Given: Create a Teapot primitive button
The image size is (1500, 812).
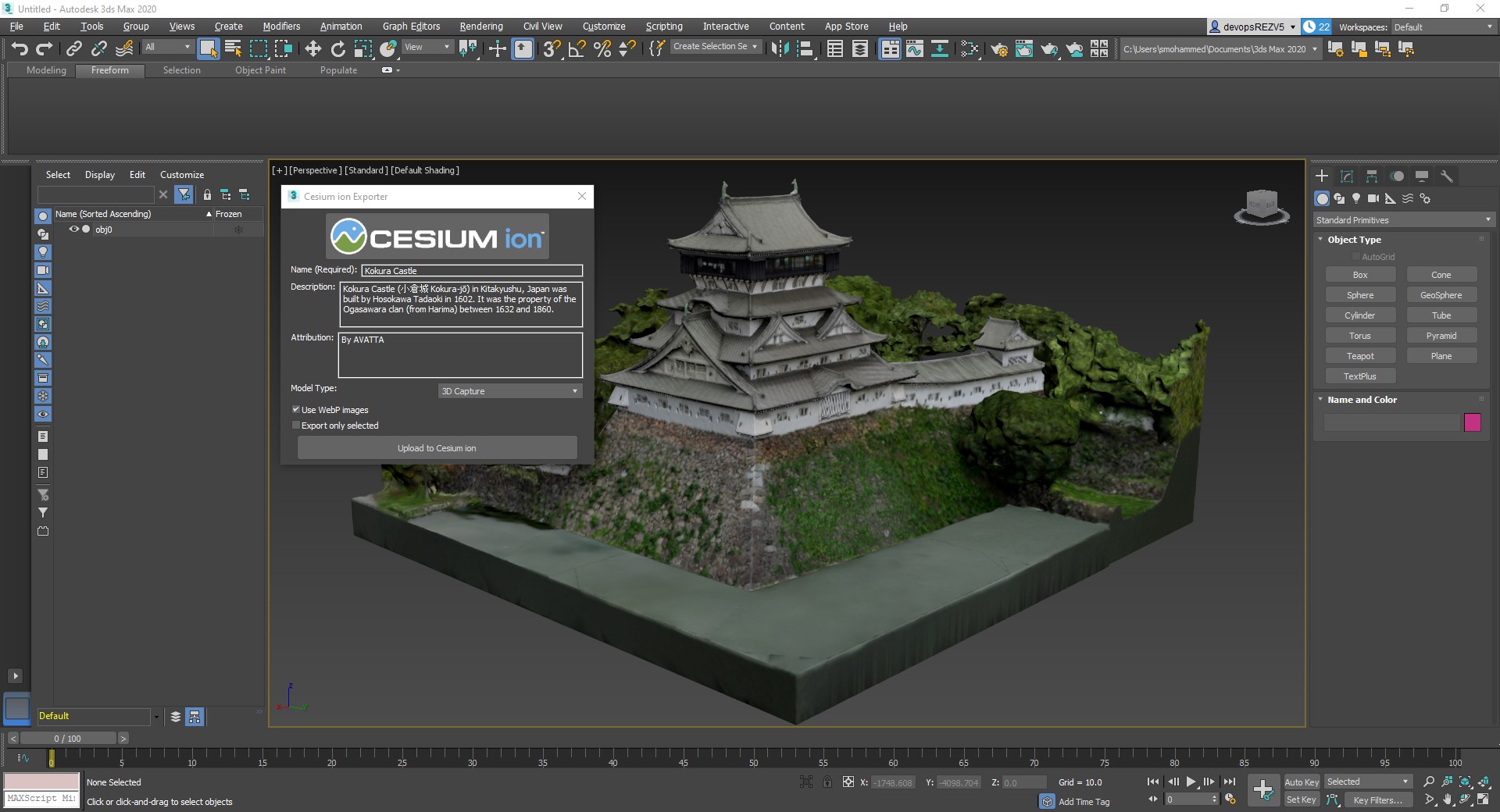Looking at the screenshot, I should click(1359, 356).
